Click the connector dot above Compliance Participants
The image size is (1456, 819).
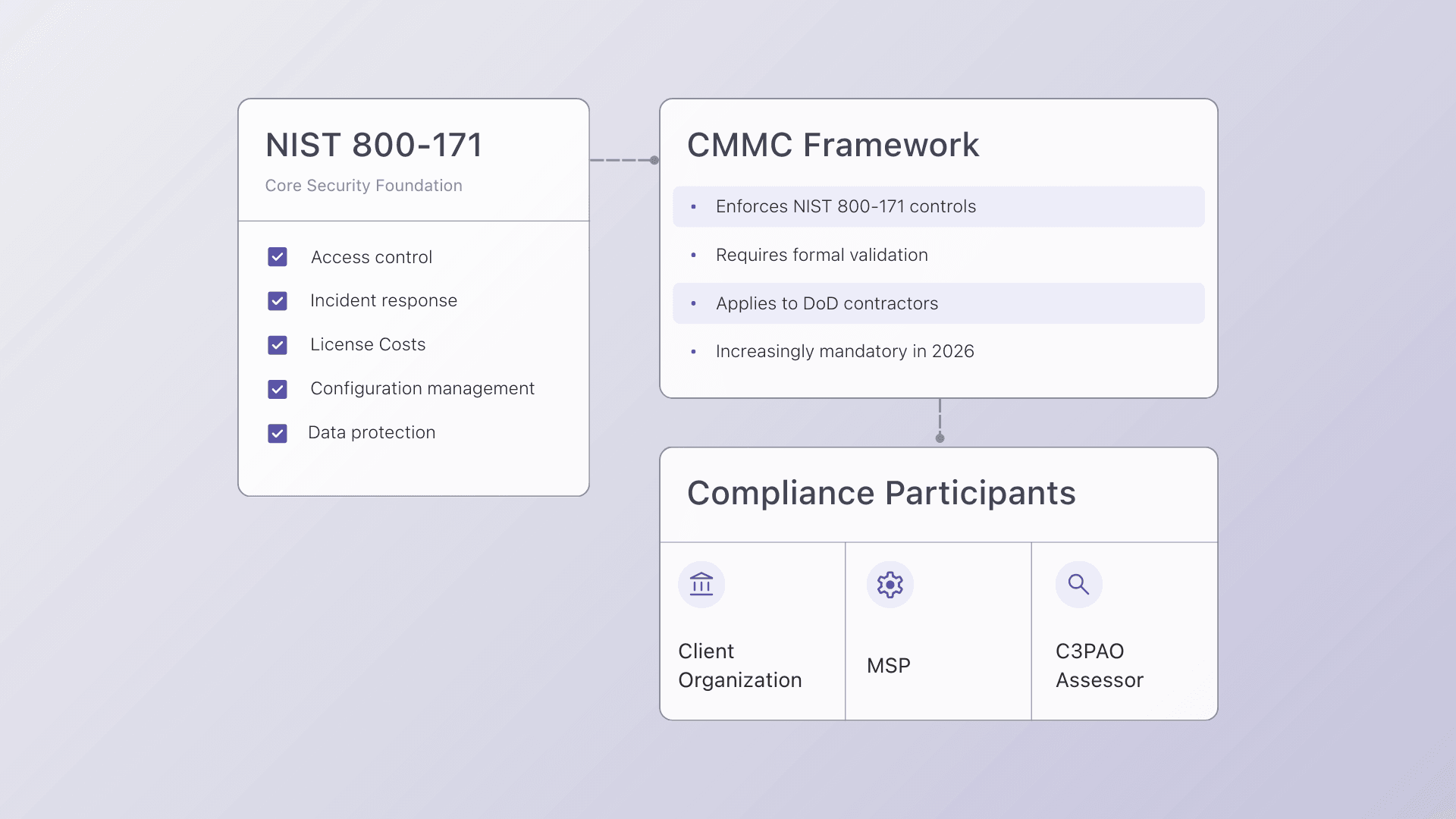[x=940, y=438]
